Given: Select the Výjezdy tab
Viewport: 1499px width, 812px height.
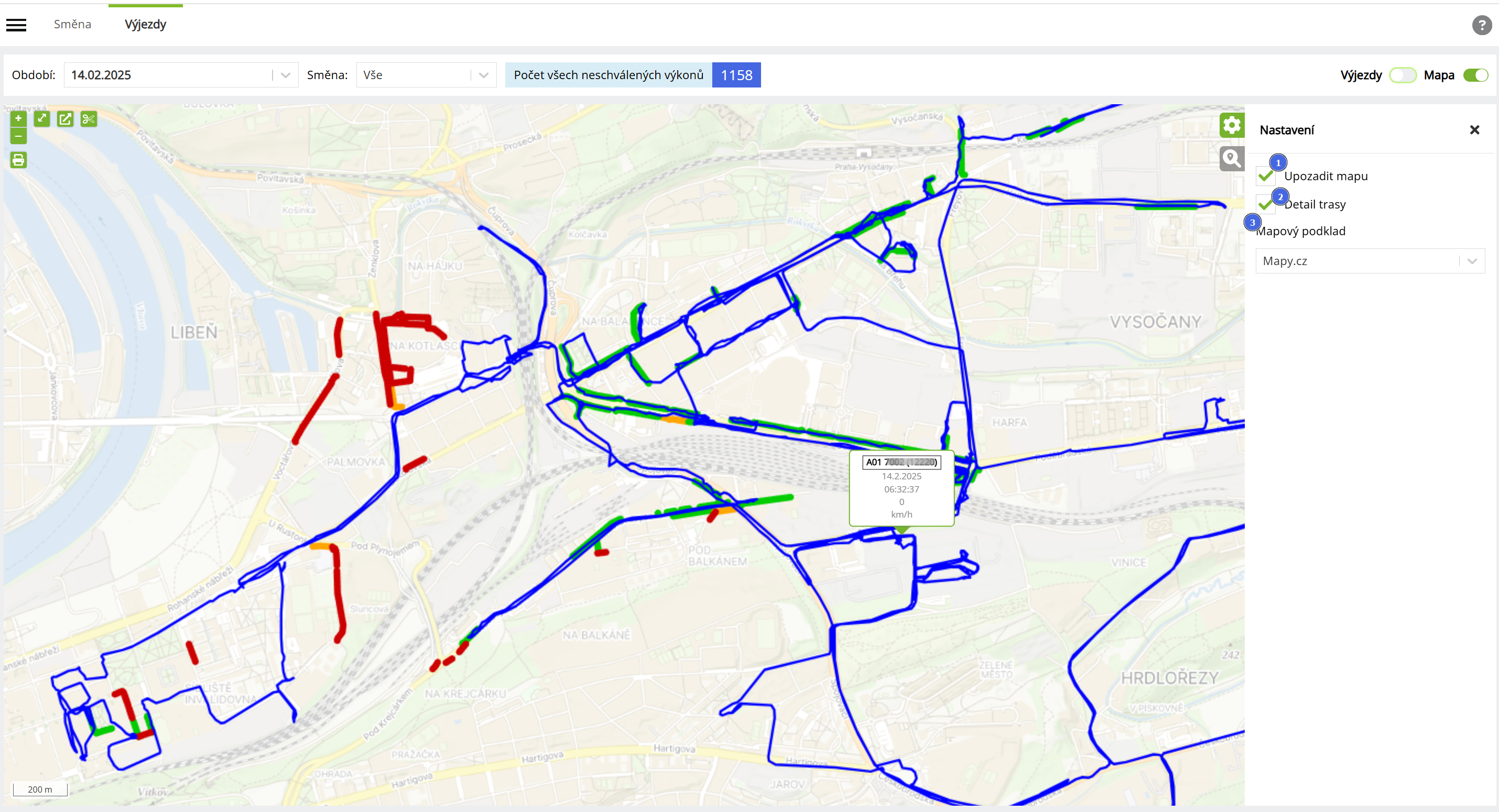Looking at the screenshot, I should 146,25.
